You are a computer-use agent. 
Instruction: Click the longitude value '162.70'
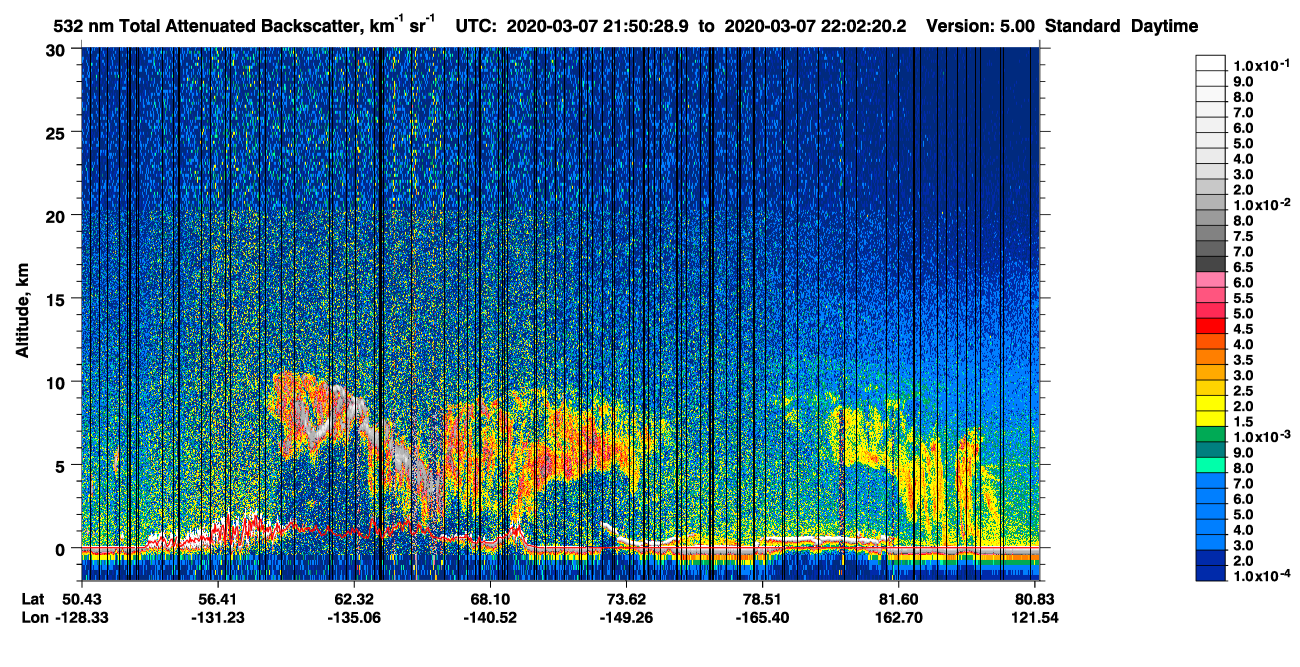[899, 617]
